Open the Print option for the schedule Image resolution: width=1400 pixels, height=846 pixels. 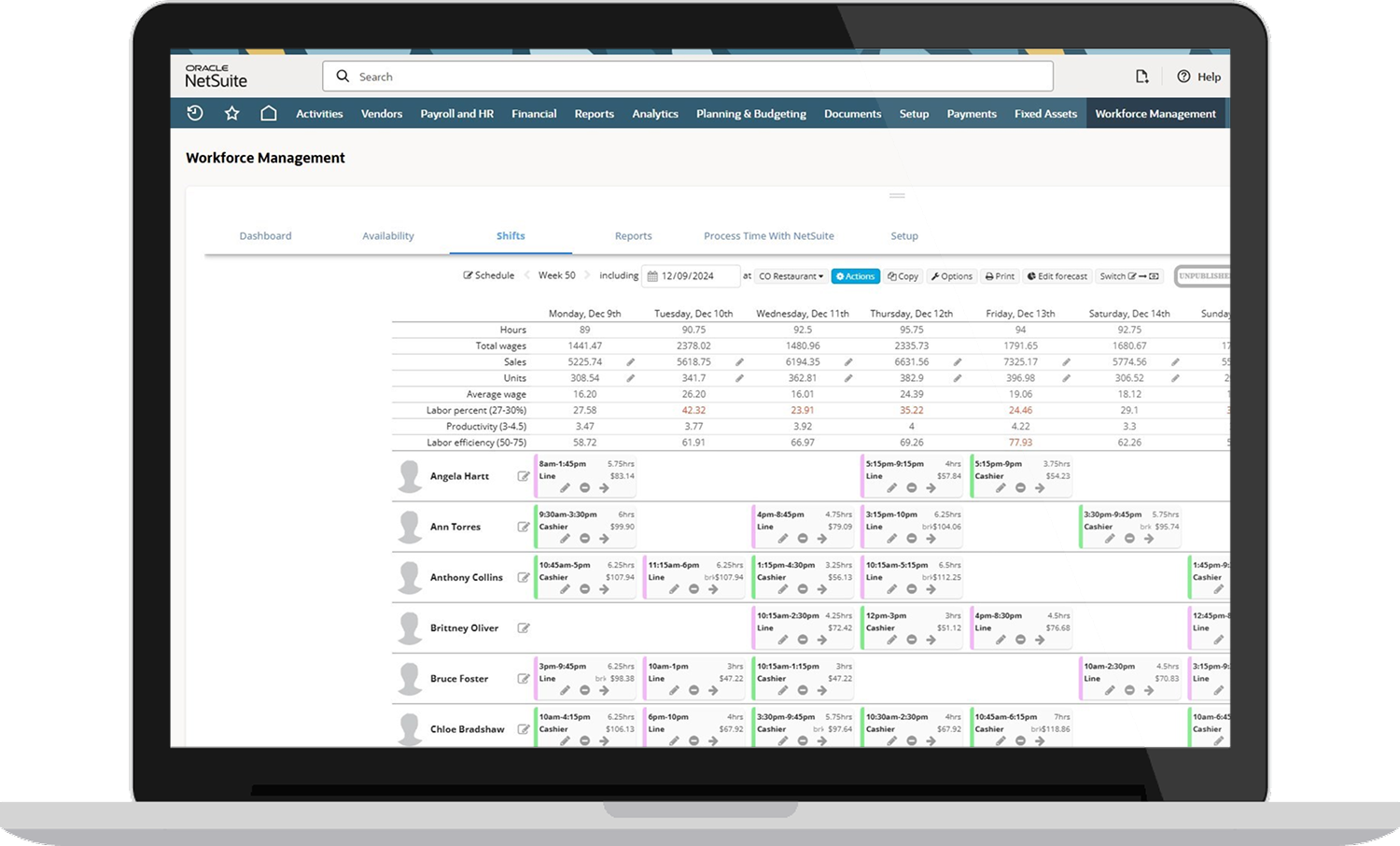999,275
